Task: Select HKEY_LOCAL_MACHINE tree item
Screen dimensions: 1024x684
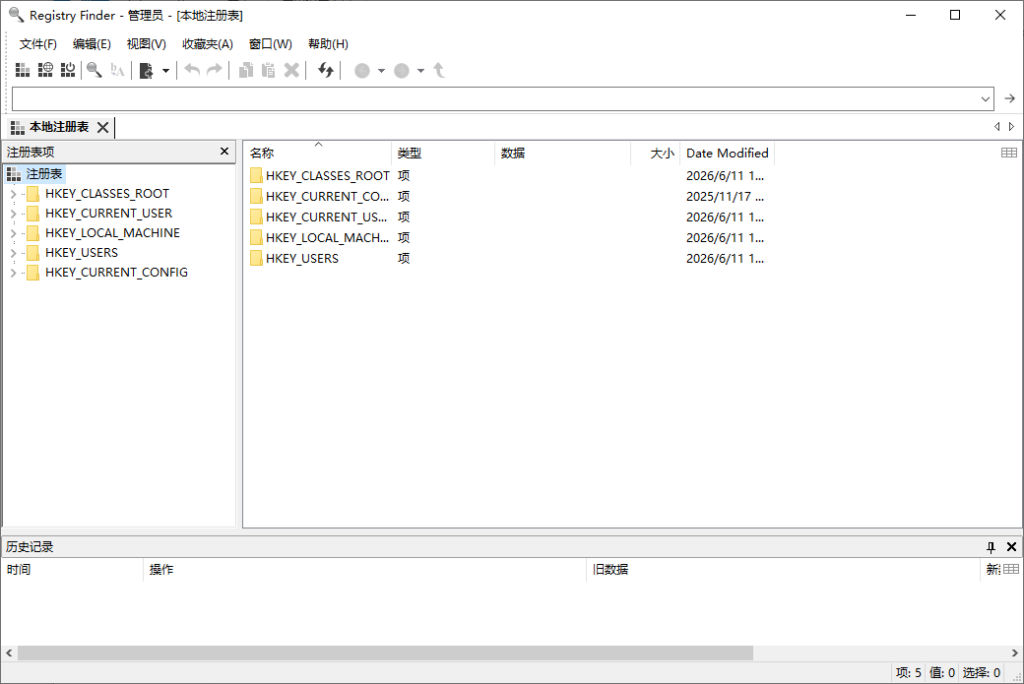Action: tap(112, 233)
